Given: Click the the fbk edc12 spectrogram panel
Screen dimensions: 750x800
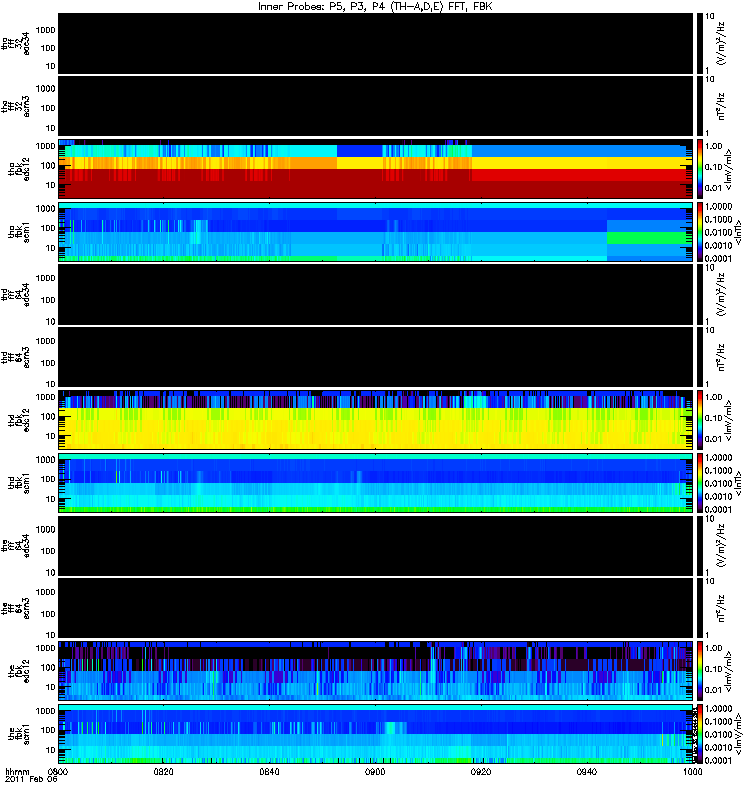Looking at the screenshot, I should click(375, 671).
